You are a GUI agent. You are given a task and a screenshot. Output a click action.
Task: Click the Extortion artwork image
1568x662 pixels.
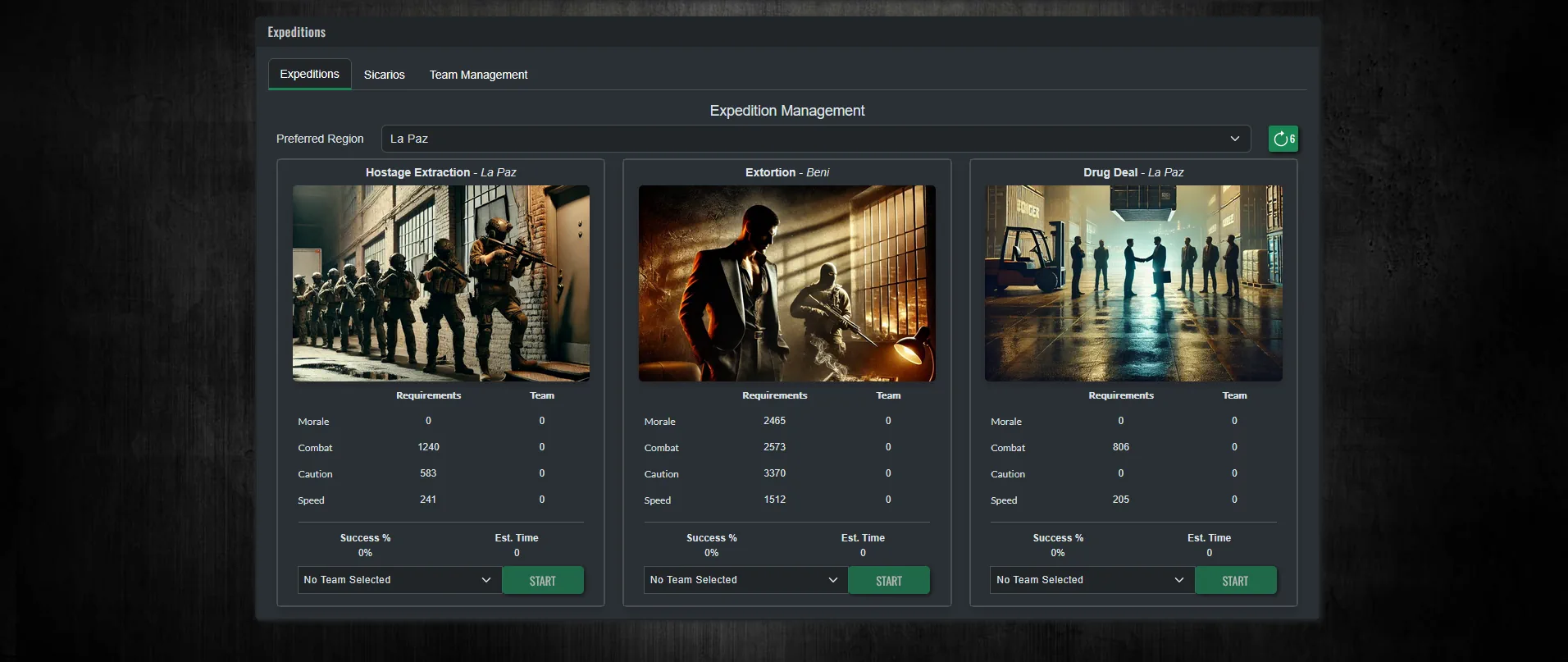[787, 283]
